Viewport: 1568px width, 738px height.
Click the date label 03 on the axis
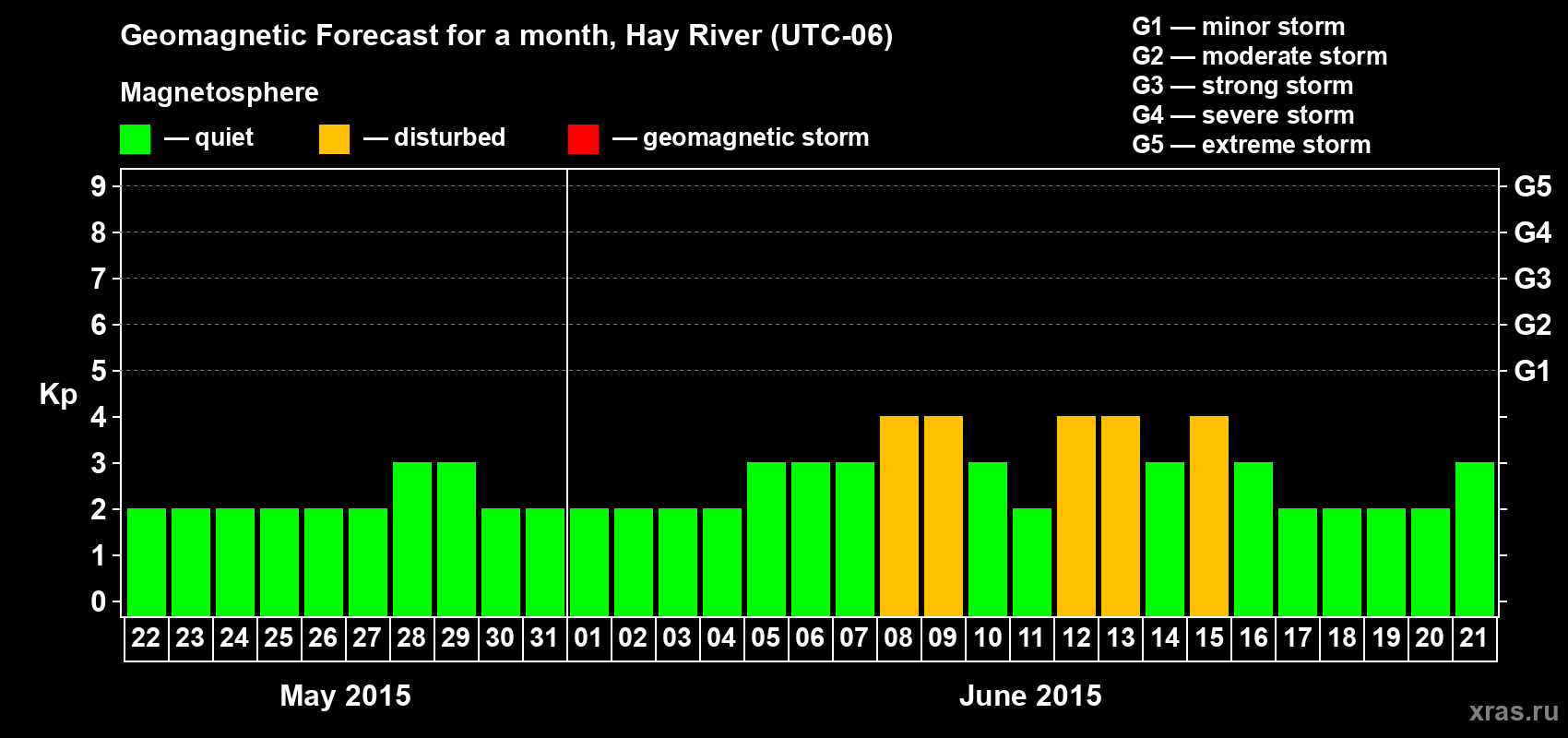[x=677, y=638]
